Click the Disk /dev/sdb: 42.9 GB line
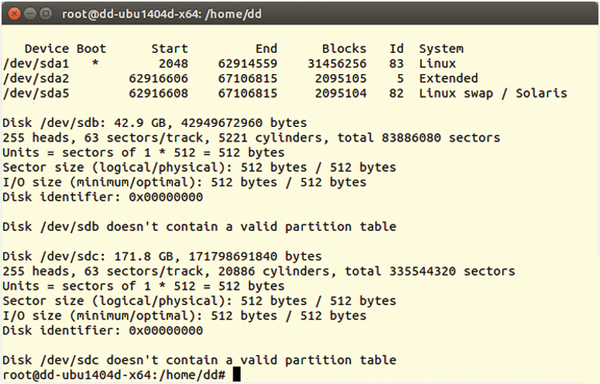600x384 pixels. tap(155, 123)
